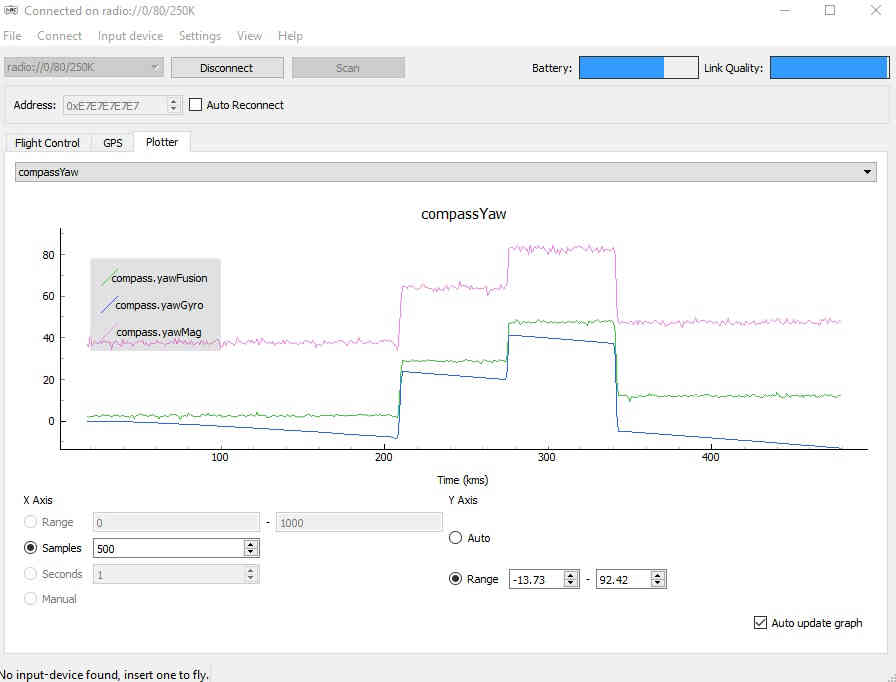The width and height of the screenshot is (896, 682).
Task: Click the Link Quality progress bar
Action: pos(829,68)
